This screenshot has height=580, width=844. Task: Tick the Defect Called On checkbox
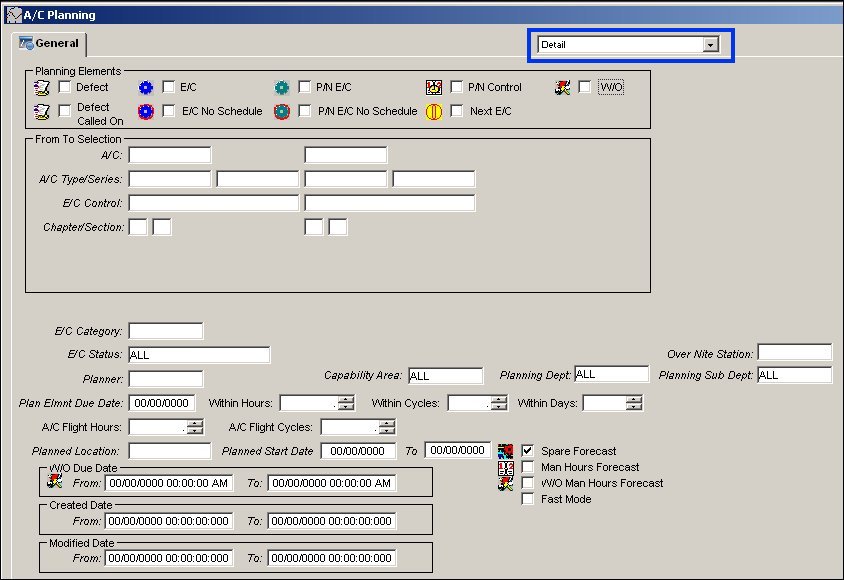[x=65, y=111]
